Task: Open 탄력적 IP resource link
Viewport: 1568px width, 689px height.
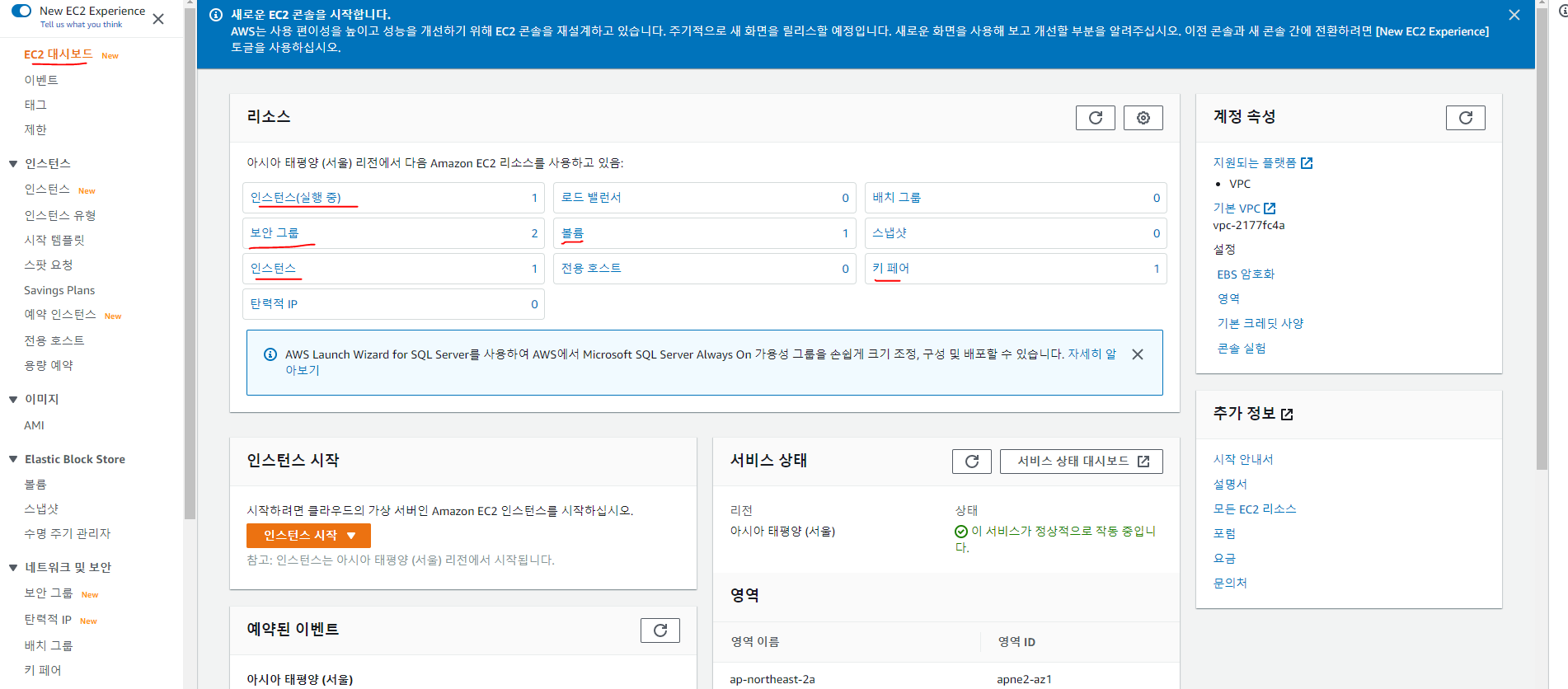Action: coord(274,304)
